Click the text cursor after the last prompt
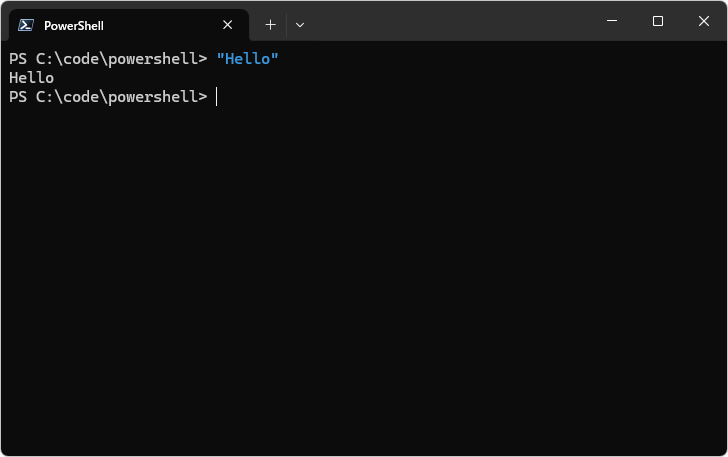Viewport: 728px width, 457px height. 217,97
